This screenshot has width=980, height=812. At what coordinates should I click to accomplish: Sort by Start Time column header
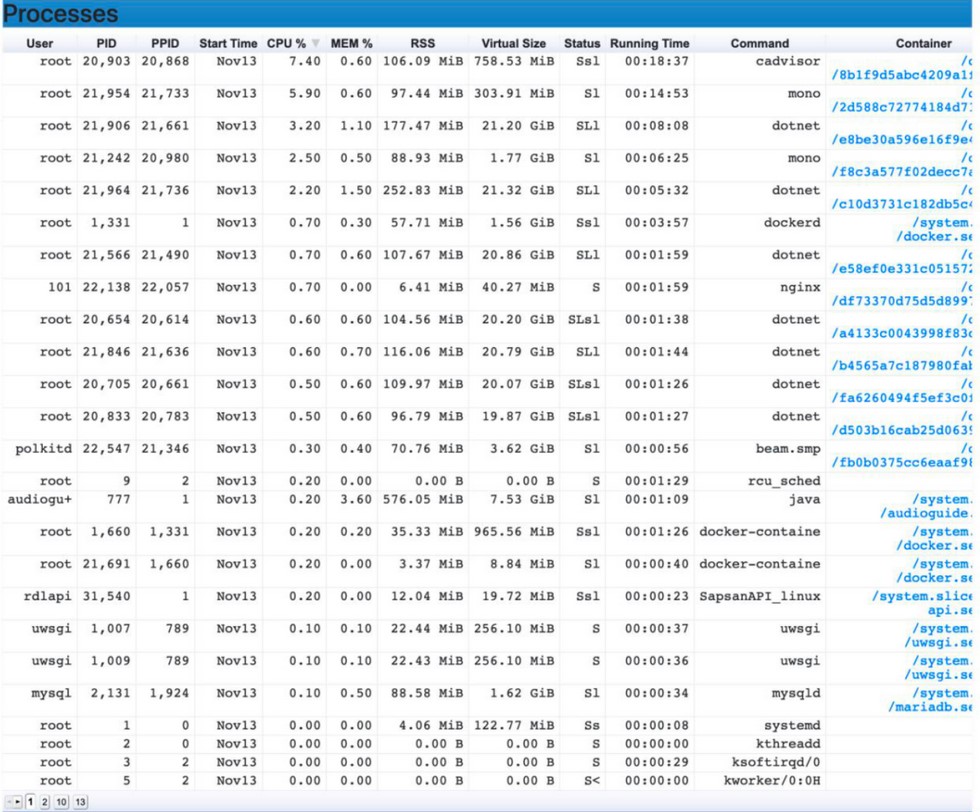228,43
